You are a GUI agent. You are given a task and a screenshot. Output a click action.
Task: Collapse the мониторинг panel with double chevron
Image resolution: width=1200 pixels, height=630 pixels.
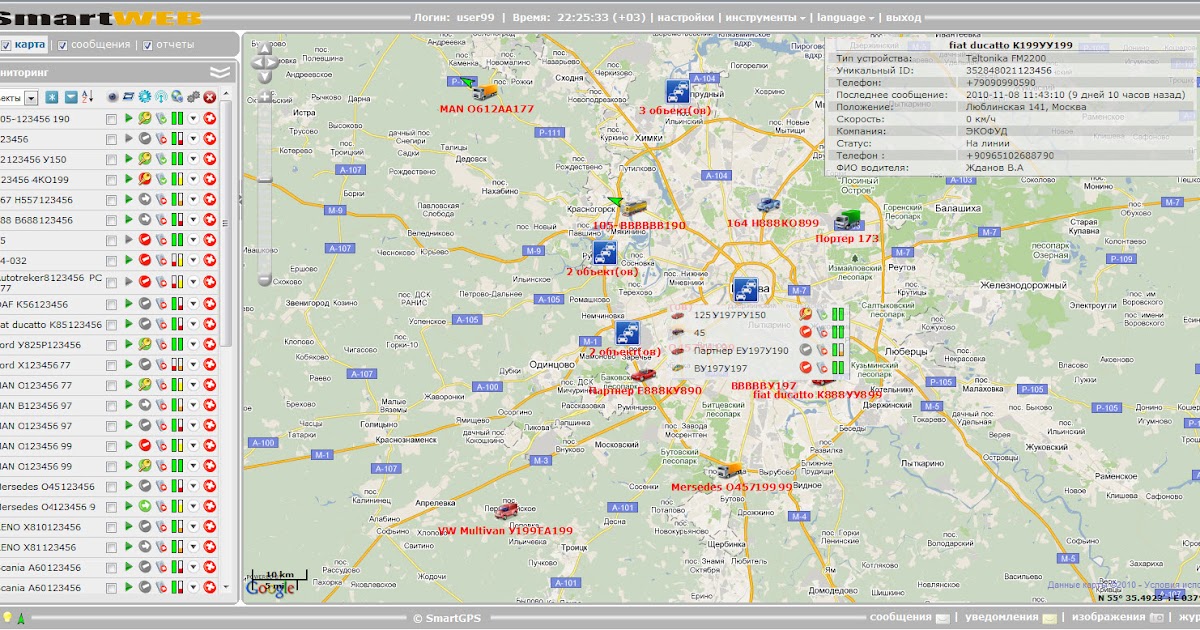(220, 72)
